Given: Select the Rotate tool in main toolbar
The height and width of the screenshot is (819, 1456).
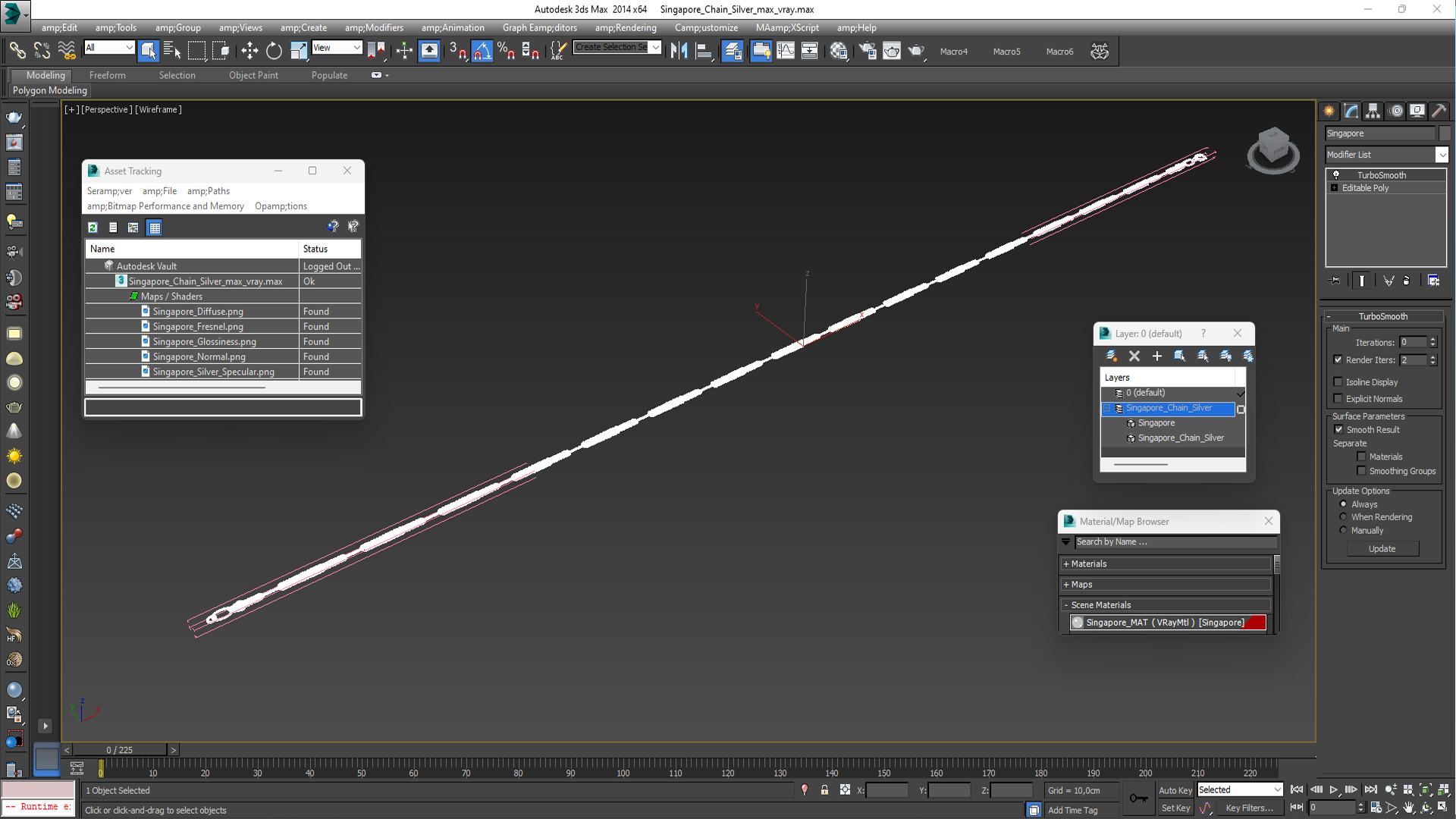Looking at the screenshot, I should (x=274, y=51).
